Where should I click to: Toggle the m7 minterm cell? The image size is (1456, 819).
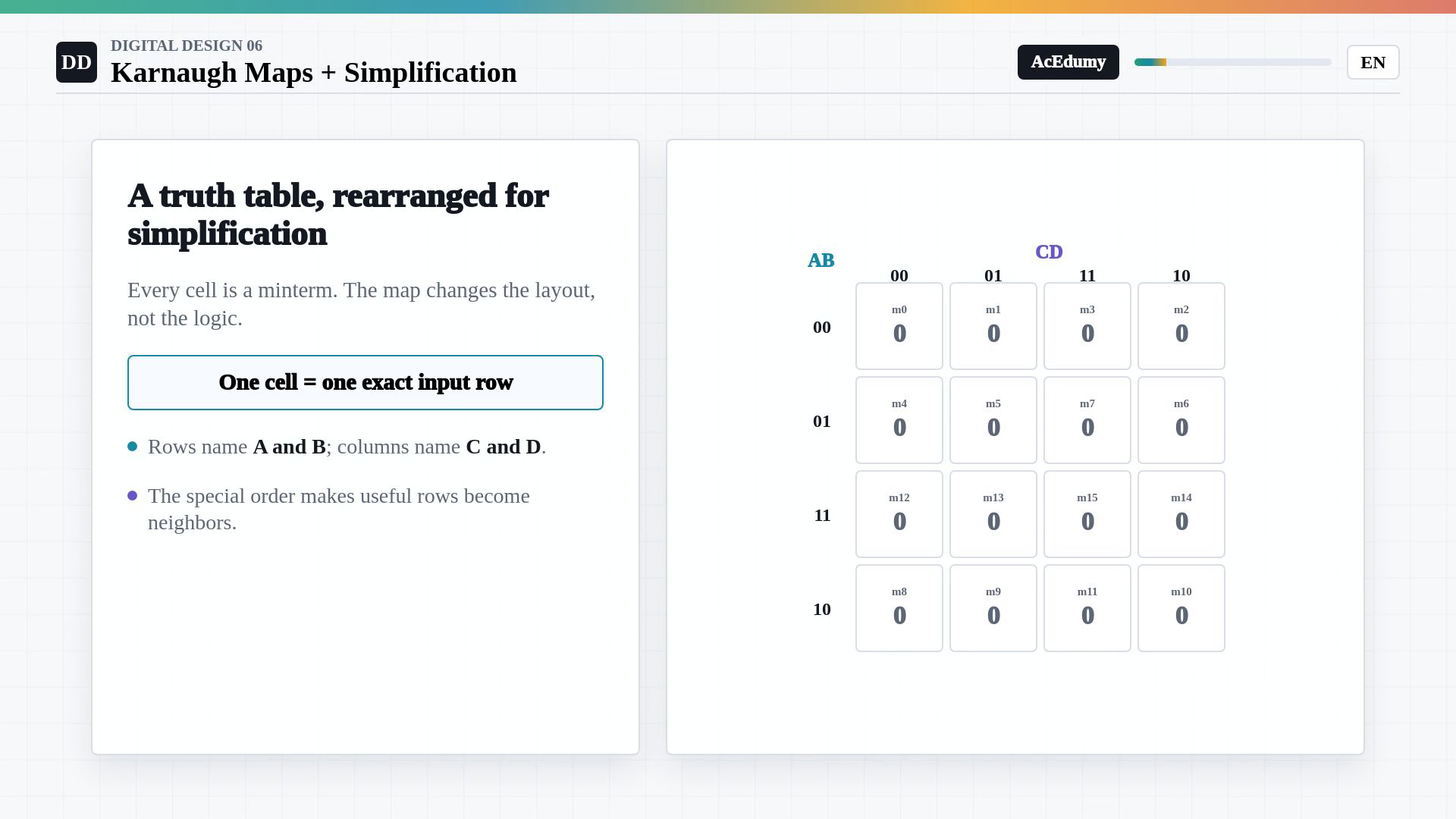(x=1087, y=420)
